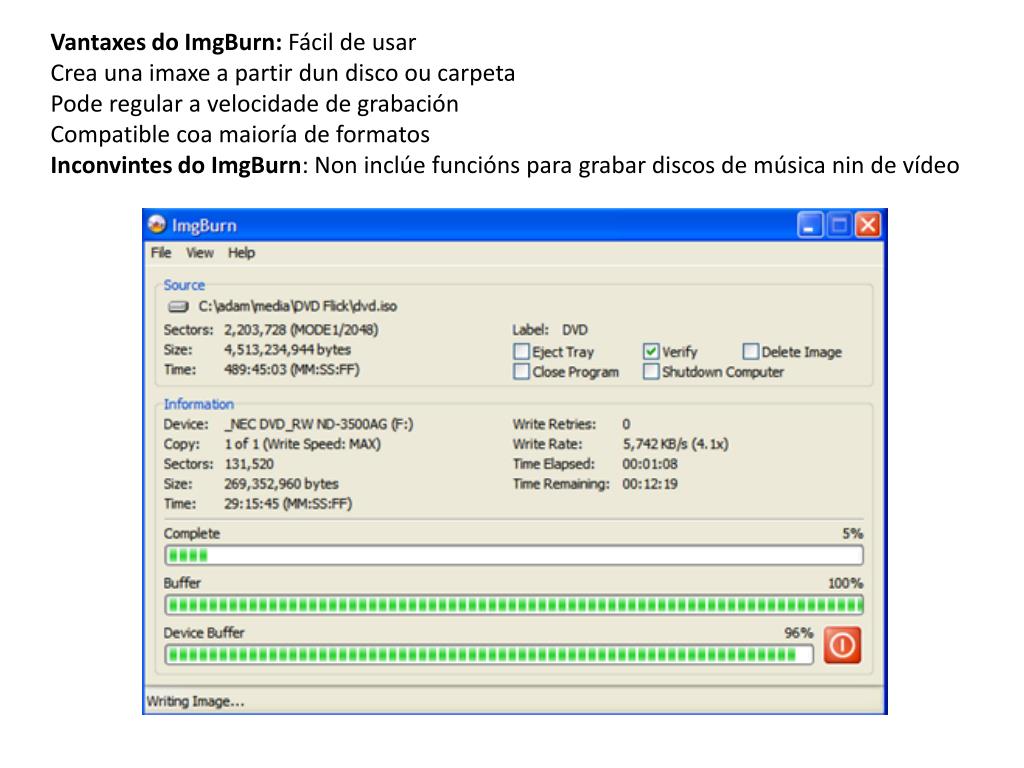
Task: Open the Help menu
Action: [x=241, y=253]
